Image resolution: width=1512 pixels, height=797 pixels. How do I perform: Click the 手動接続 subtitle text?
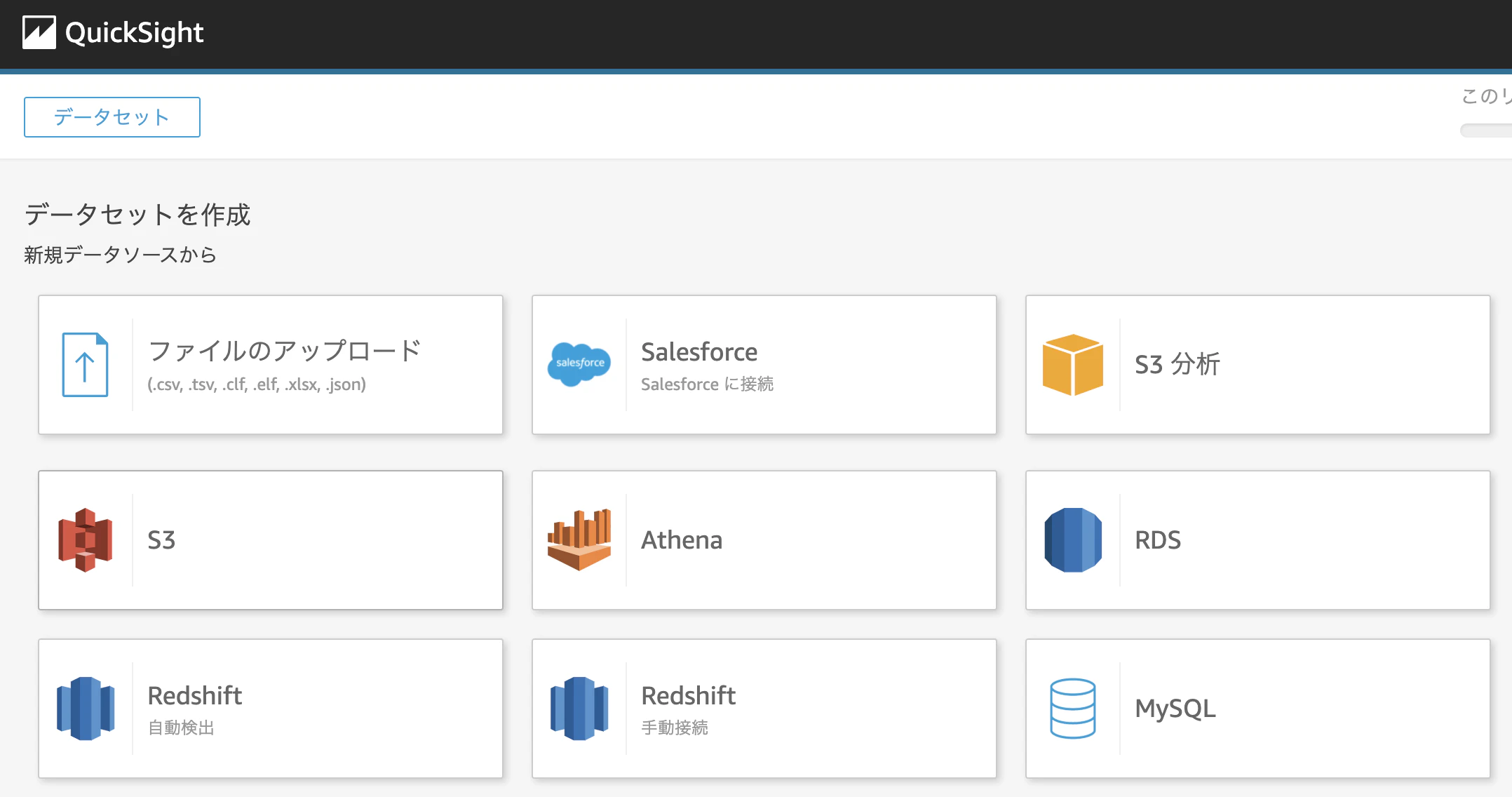tap(675, 728)
